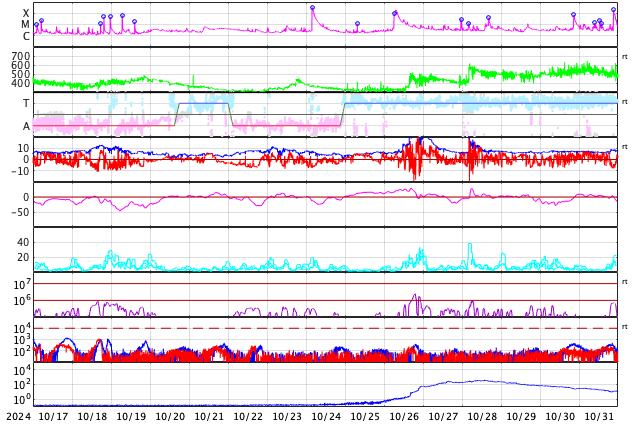The image size is (634, 424).
Task: Select the lone flare marker on 10/25
Action: [x=357, y=24]
